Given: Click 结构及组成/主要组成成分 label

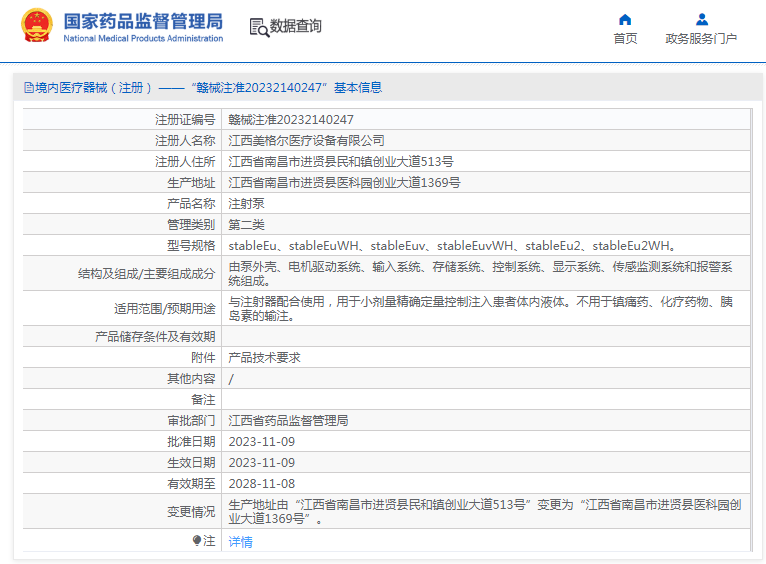Looking at the screenshot, I should tap(147, 274).
